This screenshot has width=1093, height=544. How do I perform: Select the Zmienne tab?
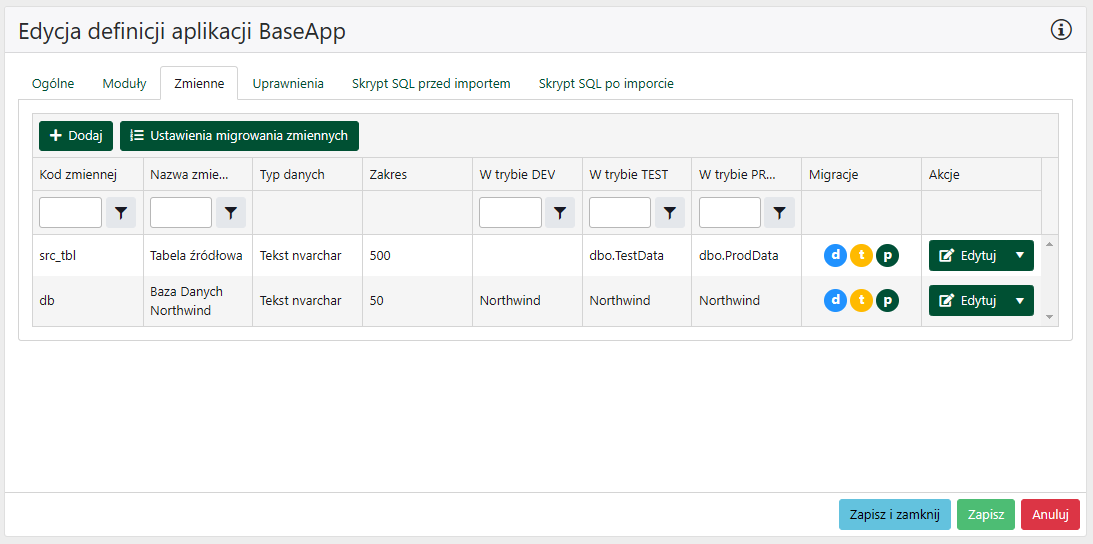tap(199, 84)
